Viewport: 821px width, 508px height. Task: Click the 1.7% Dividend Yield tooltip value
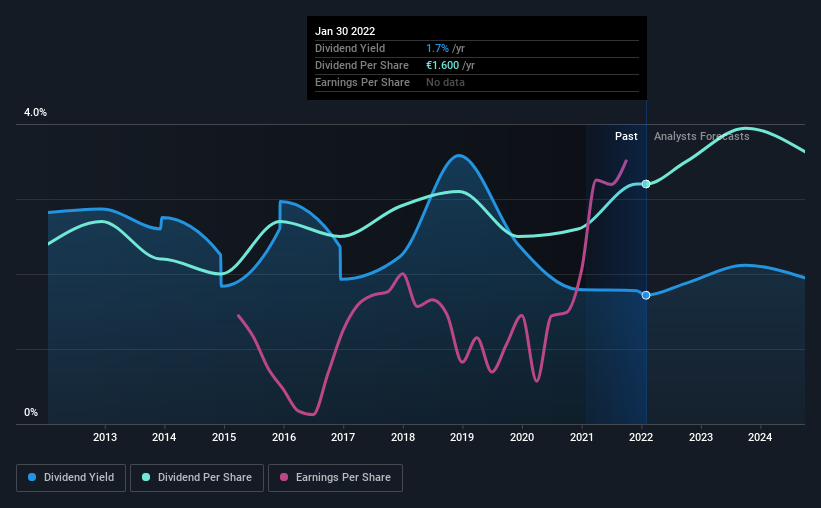pos(437,48)
